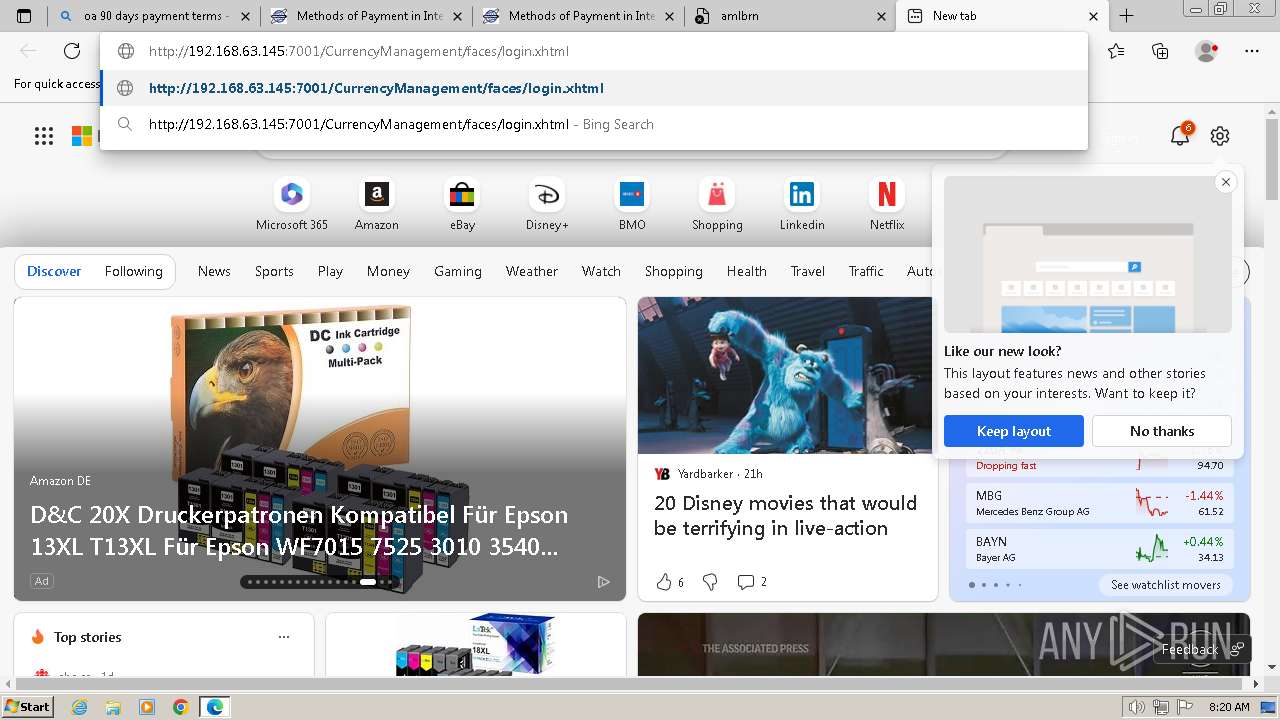
Task: Open the Netflix shortcut tile
Action: [887, 205]
